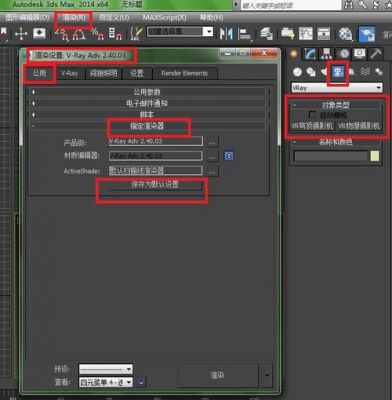The width and height of the screenshot is (392, 400).
Task: Open the material editor icon
Action: tap(345, 34)
